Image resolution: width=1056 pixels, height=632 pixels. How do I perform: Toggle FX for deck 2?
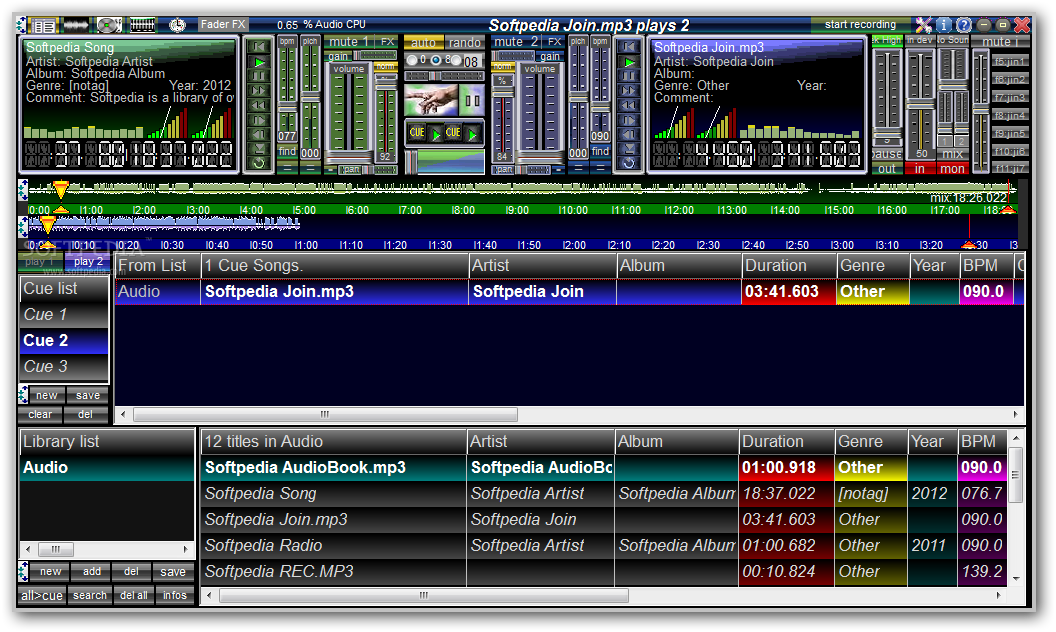point(554,42)
